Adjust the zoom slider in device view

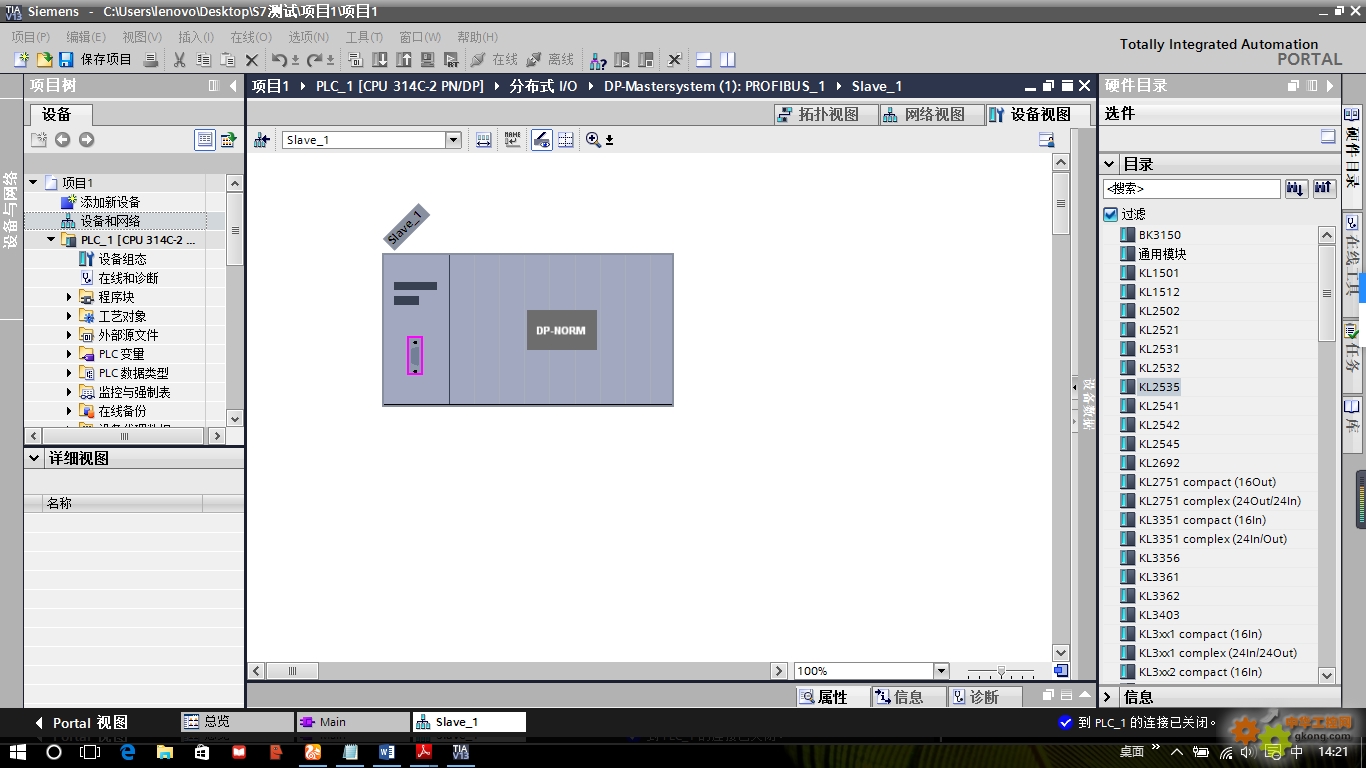point(1001,671)
